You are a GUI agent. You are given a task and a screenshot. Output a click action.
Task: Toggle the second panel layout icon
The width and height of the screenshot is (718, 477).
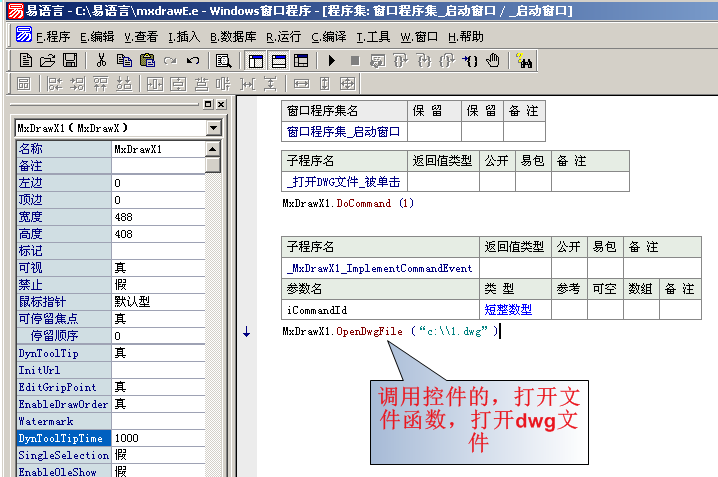278,60
